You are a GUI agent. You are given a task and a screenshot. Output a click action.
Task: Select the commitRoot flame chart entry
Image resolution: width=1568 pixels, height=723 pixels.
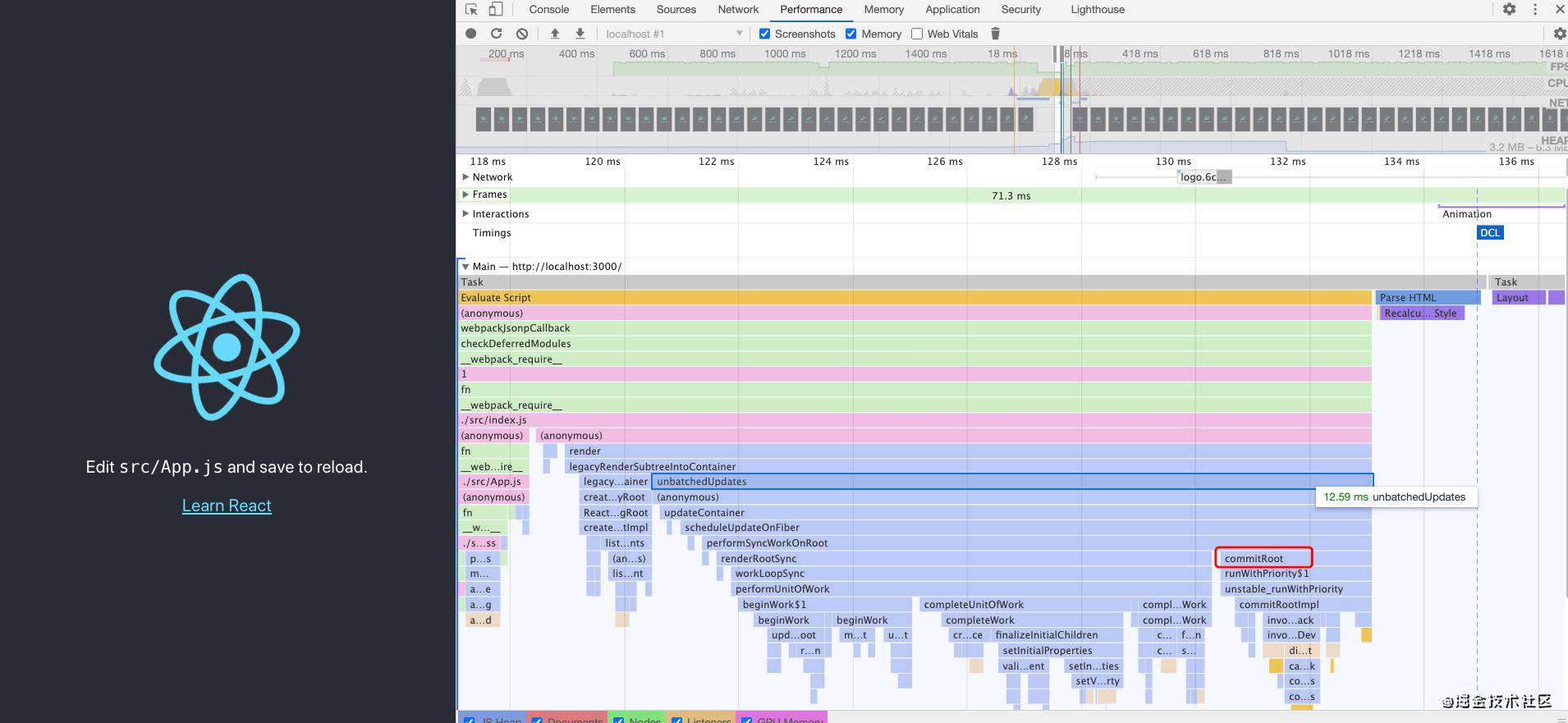coord(1263,558)
